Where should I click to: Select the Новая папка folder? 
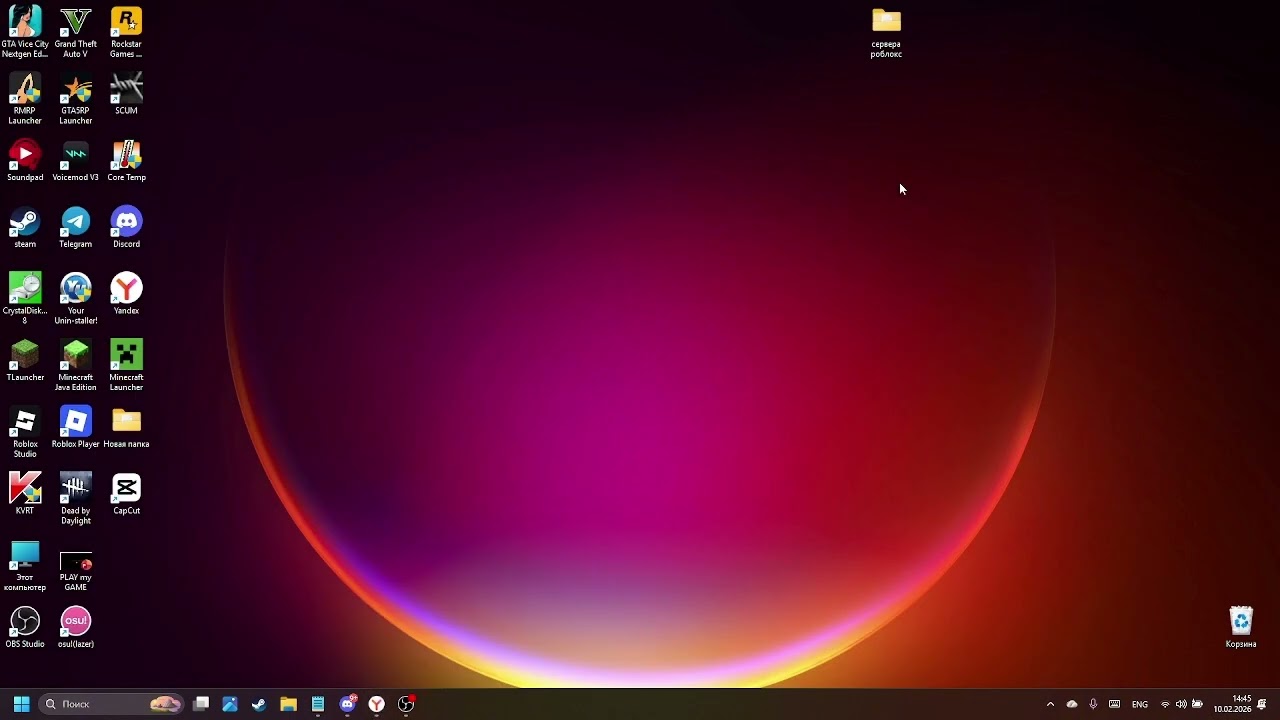point(126,427)
